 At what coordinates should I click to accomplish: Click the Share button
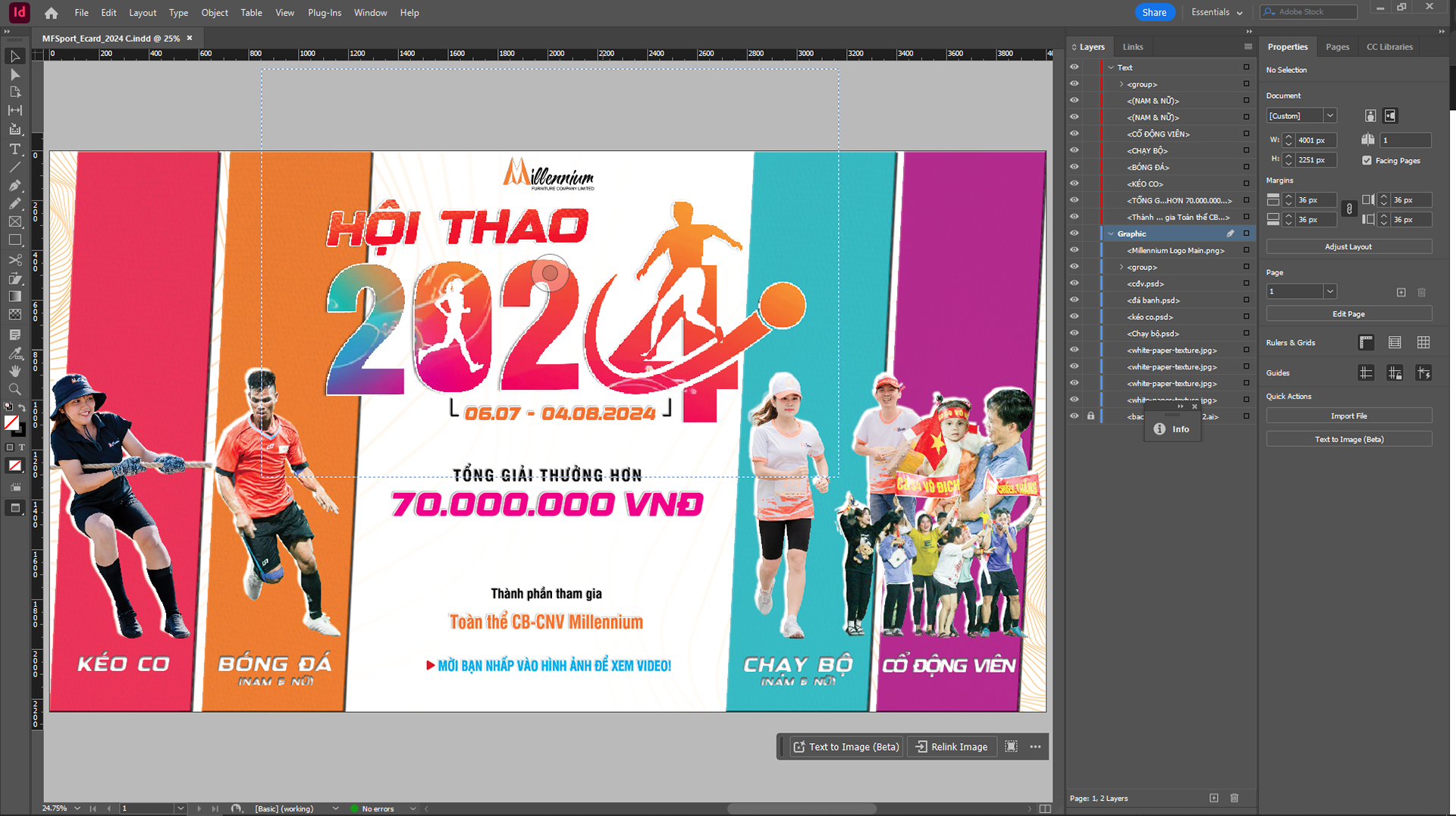tap(1154, 12)
